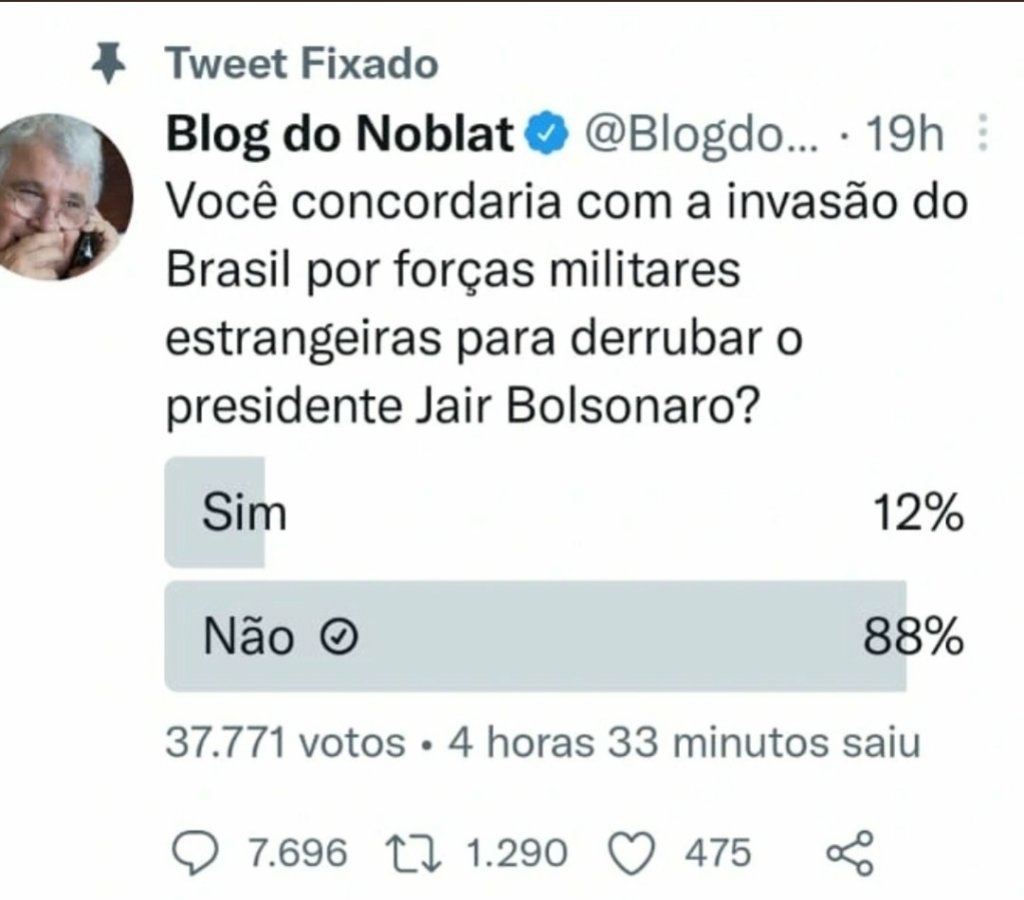Click the 37.771 votos count
Image resolution: width=1024 pixels, height=900 pixels.
285,743
